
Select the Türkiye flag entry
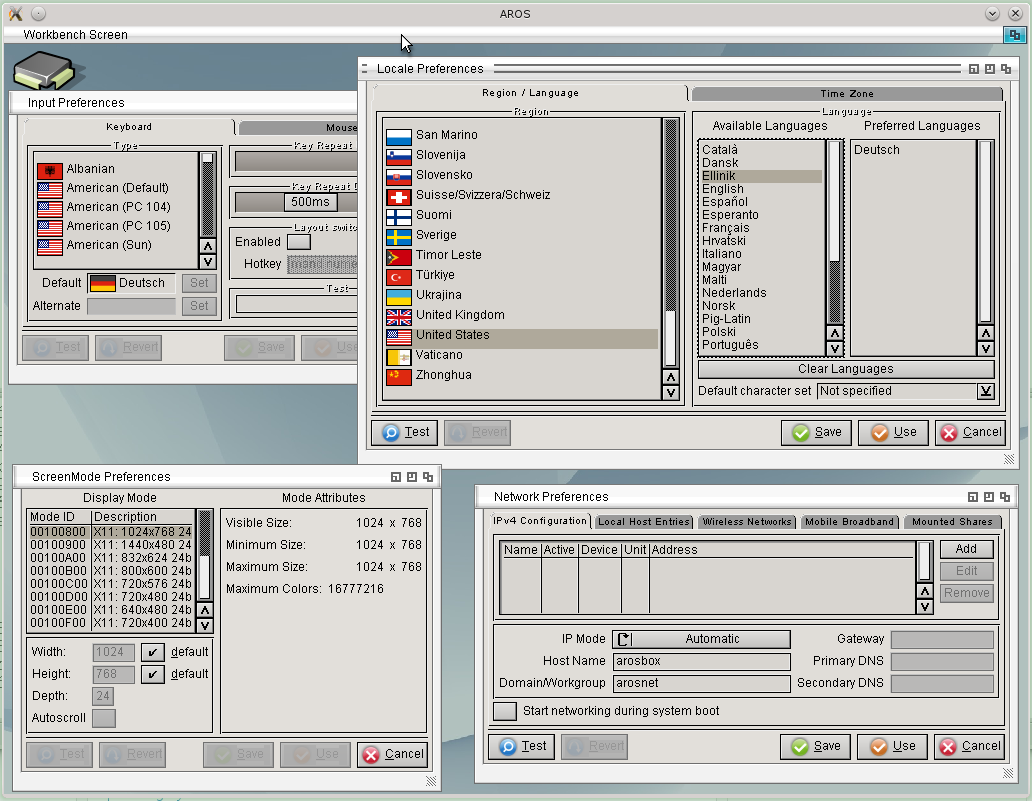(399, 275)
